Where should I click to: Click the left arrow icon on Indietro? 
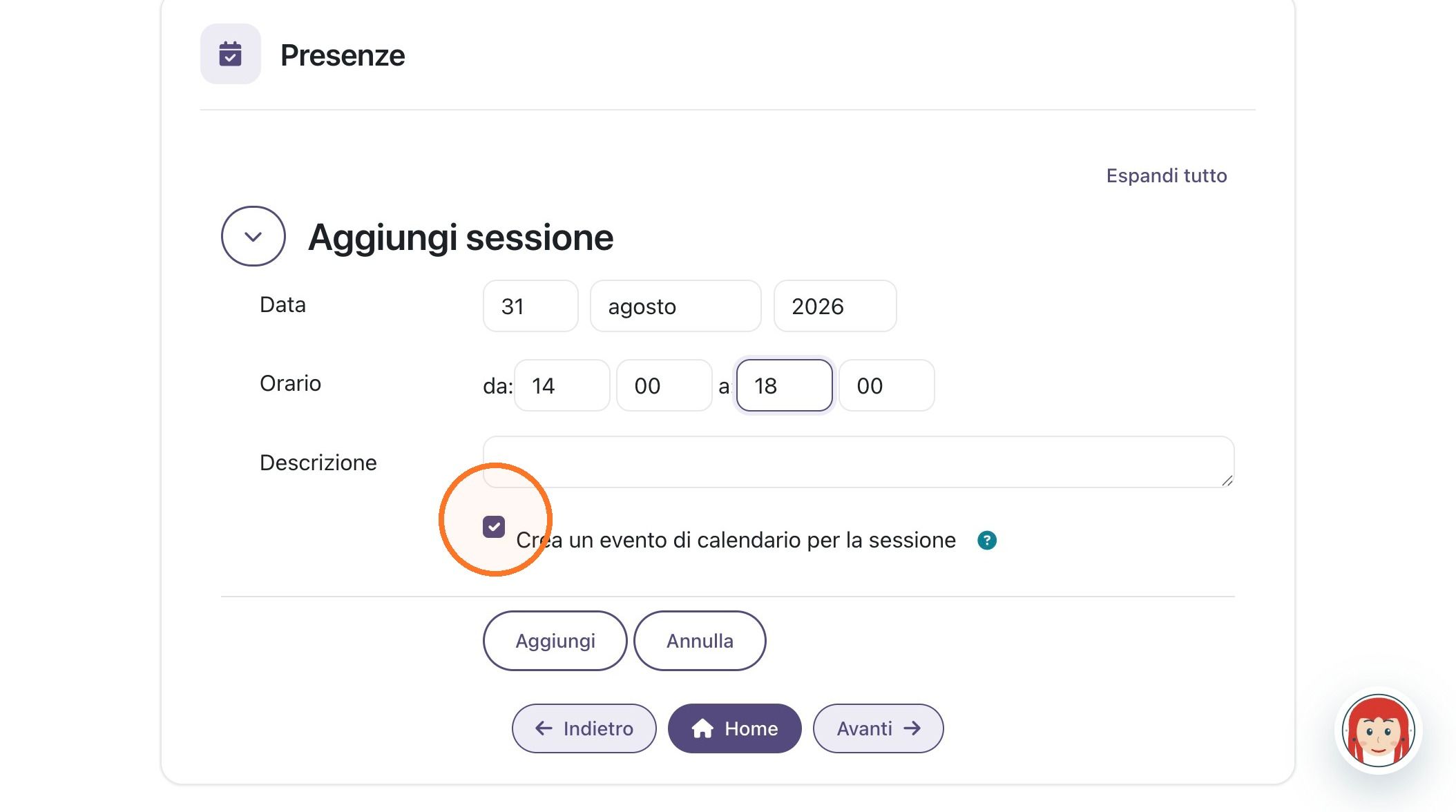[544, 728]
